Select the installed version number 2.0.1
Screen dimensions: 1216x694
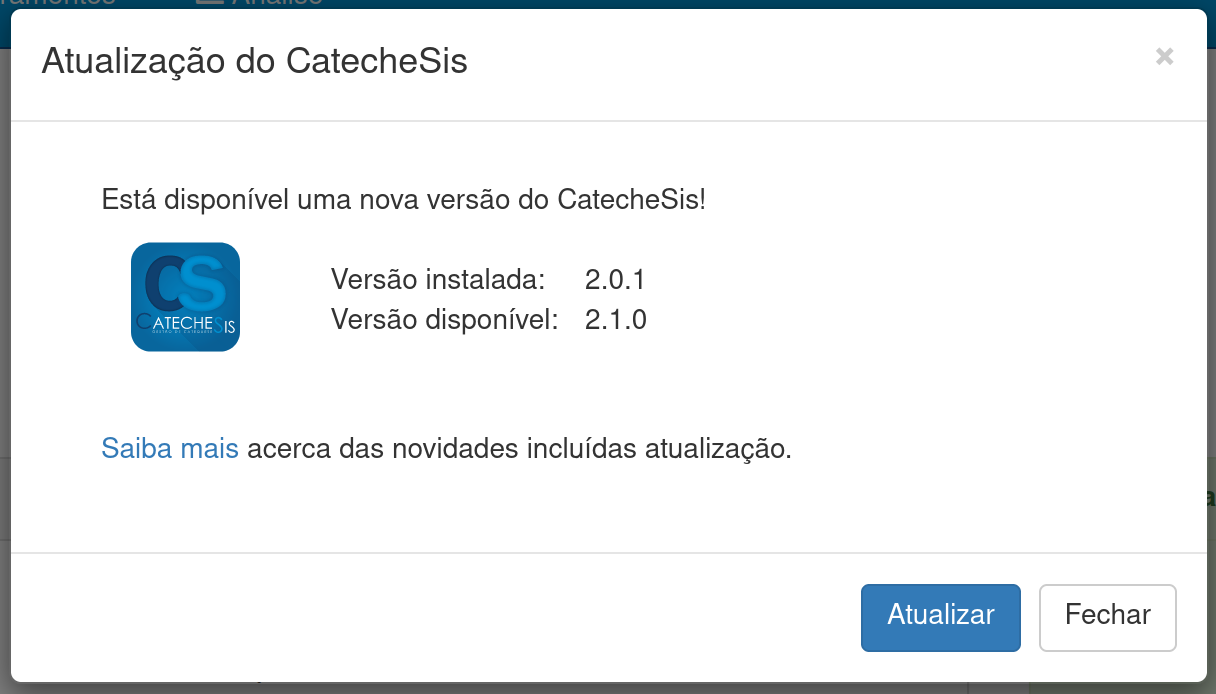pyautogui.click(x=615, y=279)
